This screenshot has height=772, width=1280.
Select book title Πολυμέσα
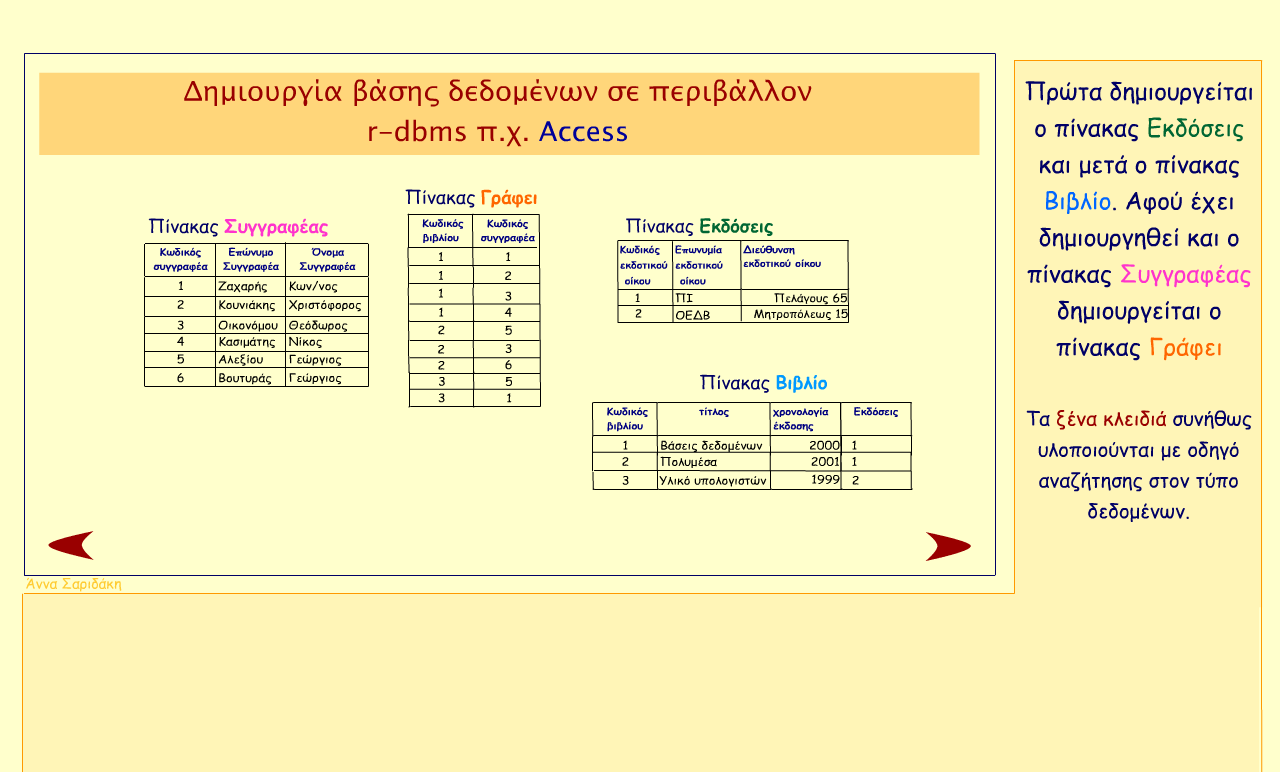point(688,462)
